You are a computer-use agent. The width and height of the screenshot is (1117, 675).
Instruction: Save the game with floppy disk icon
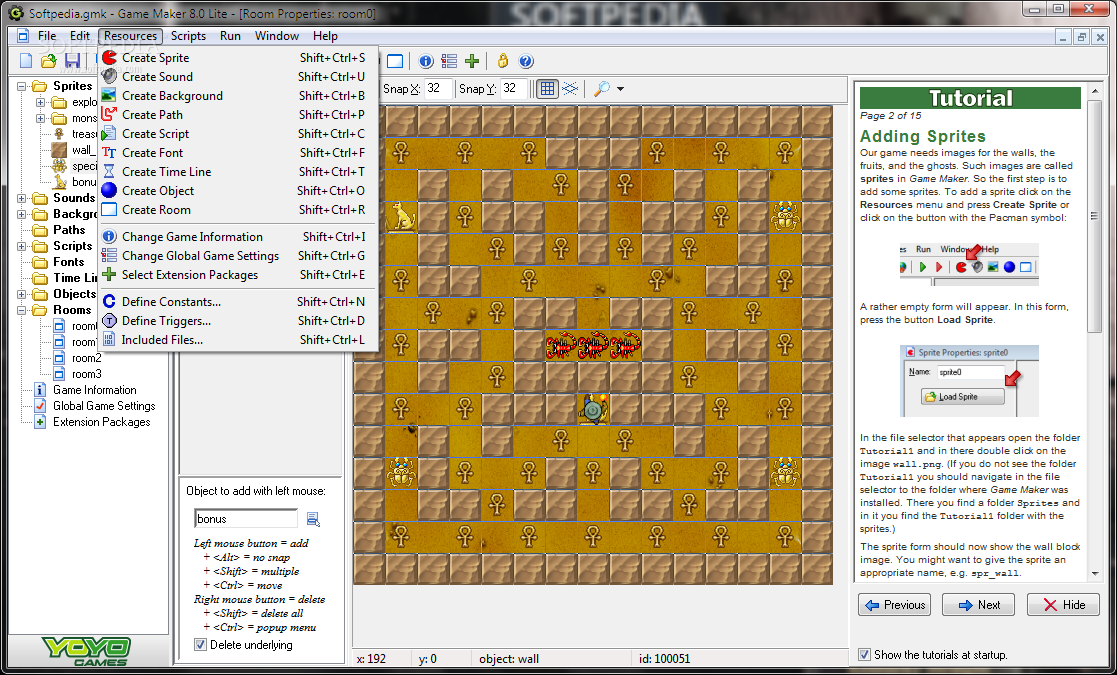click(x=72, y=61)
